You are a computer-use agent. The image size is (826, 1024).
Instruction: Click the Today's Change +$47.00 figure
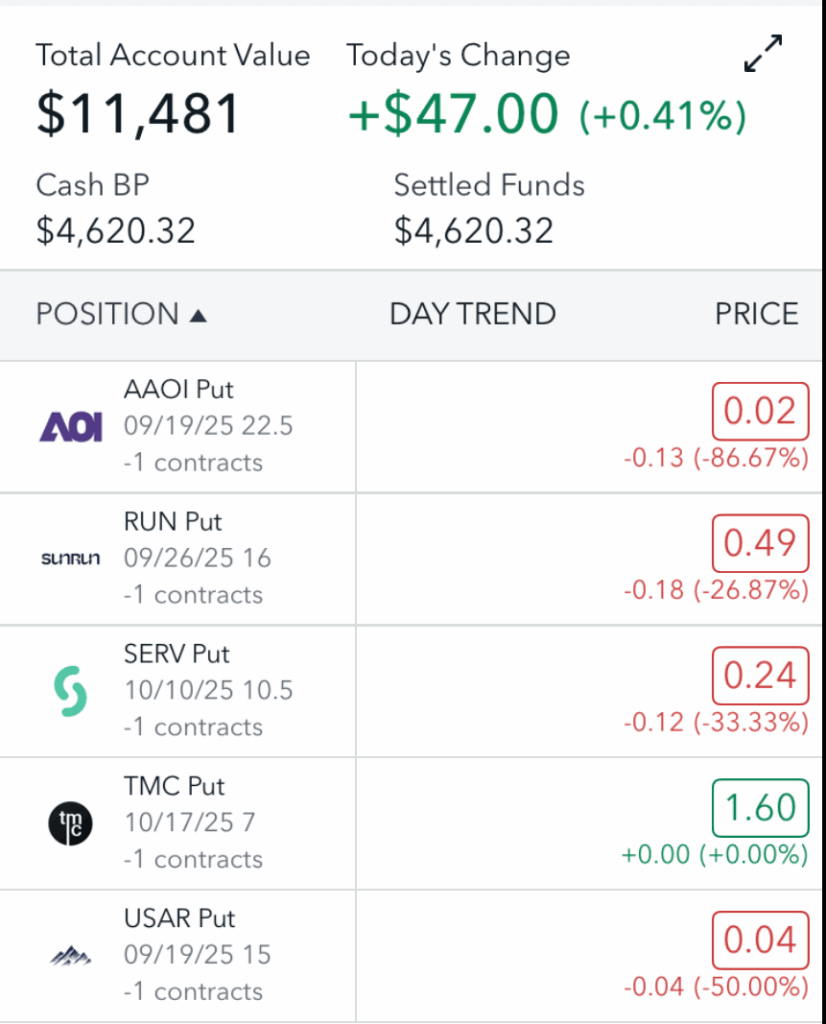[452, 113]
